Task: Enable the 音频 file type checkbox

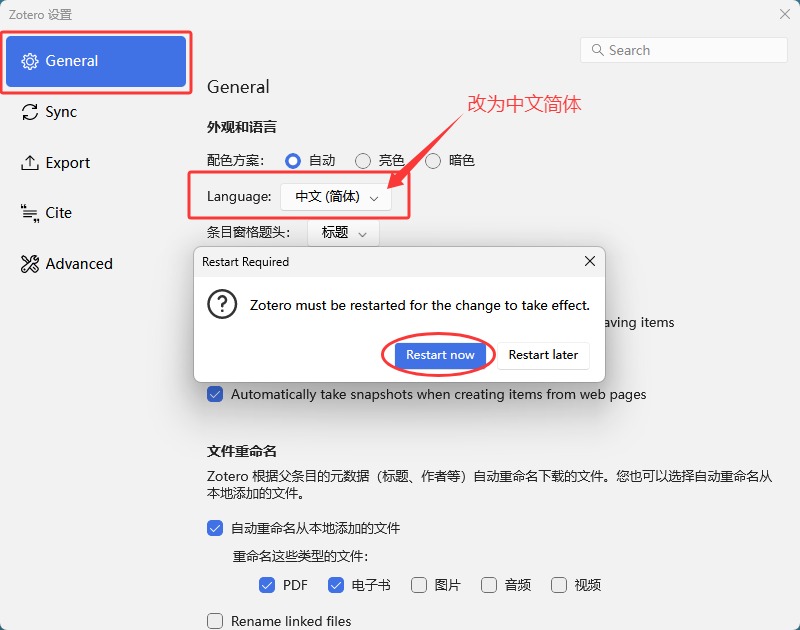Action: click(x=489, y=585)
